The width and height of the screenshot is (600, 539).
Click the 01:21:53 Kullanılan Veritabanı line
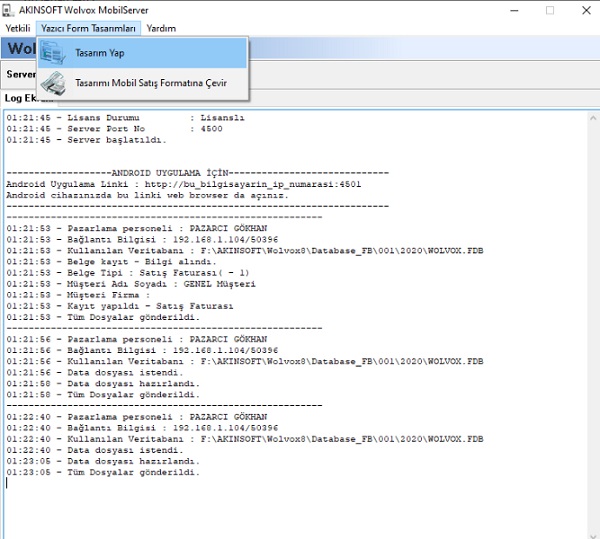coord(245,251)
